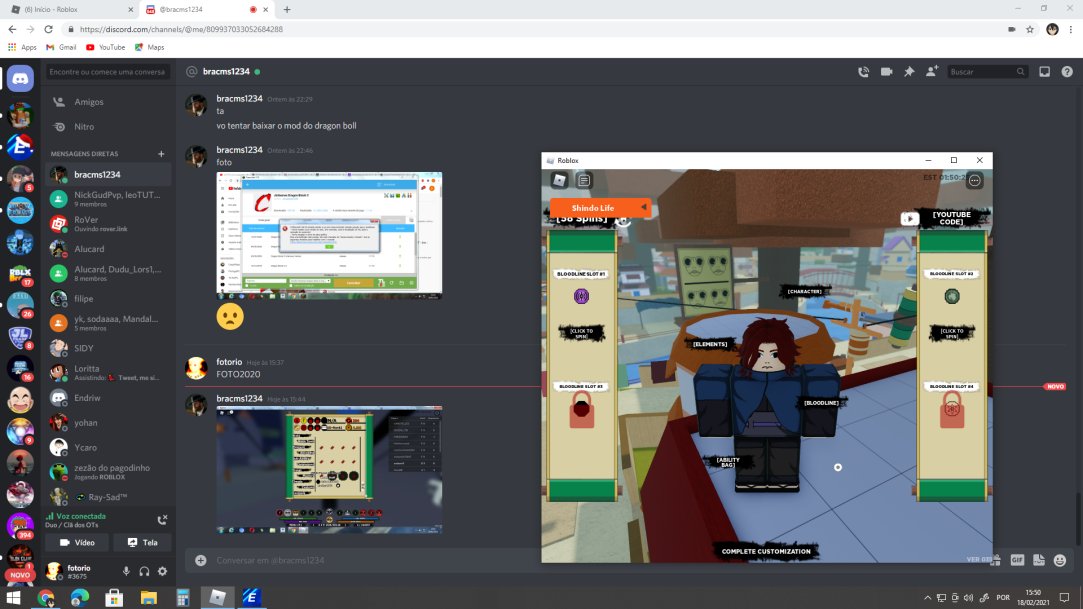Collapse Shindo Life orange banner arrow
This screenshot has height=609, width=1083.
[x=644, y=207]
